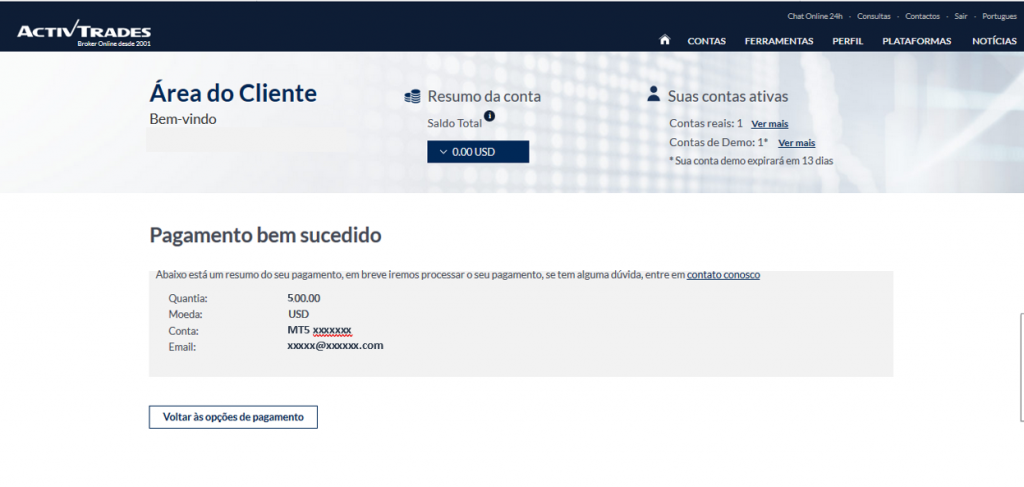Go to the home icon in navigation
This screenshot has width=1024, height=487.
(665, 40)
